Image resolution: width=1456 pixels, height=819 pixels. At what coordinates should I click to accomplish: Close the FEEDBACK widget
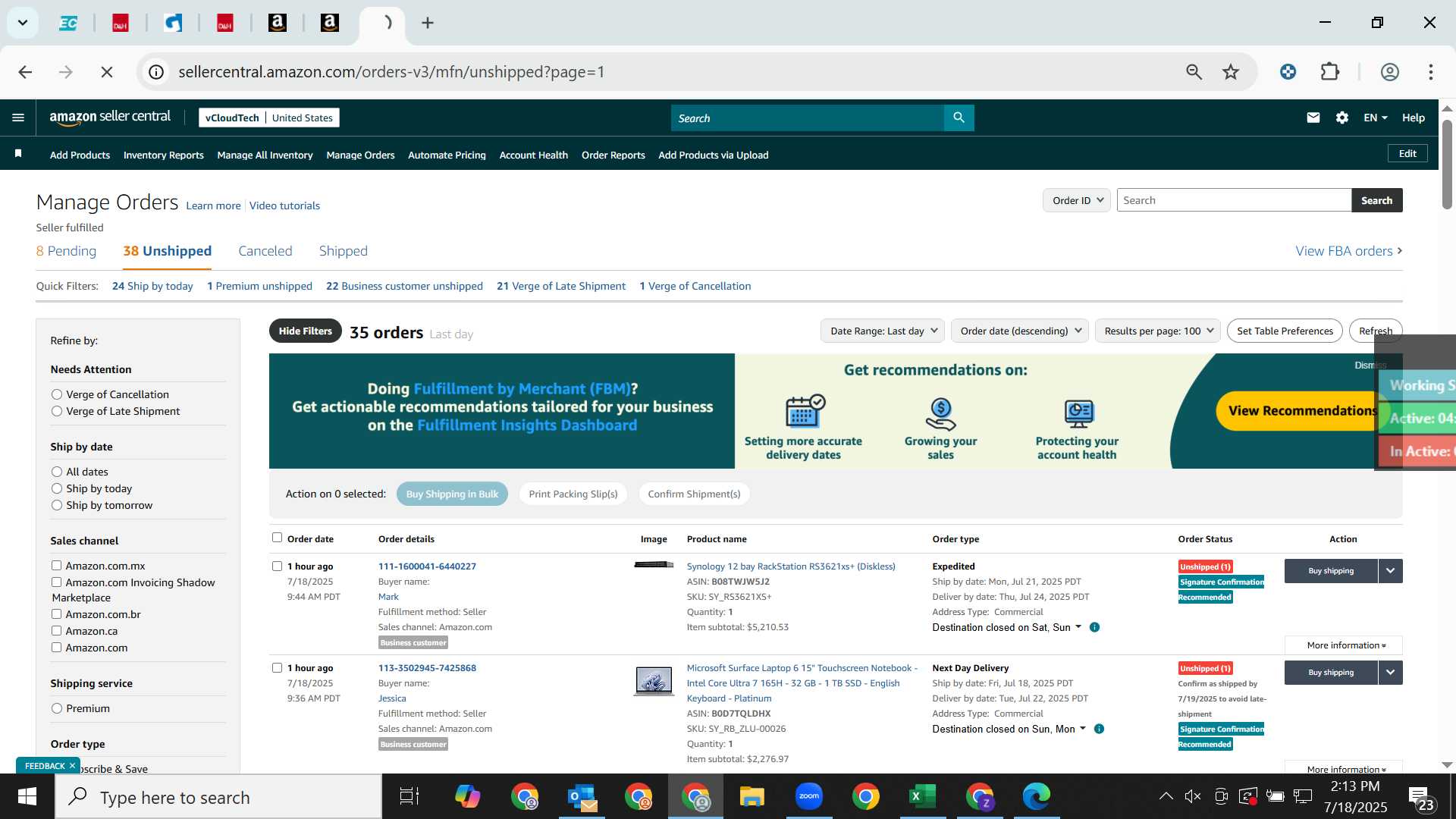(73, 766)
